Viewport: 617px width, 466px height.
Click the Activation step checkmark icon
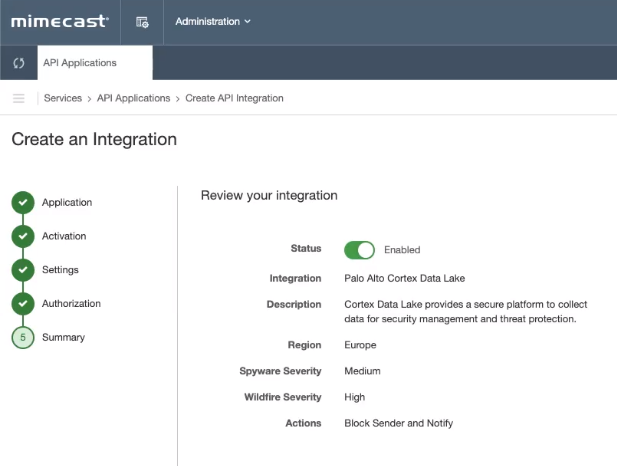[x=22, y=237]
